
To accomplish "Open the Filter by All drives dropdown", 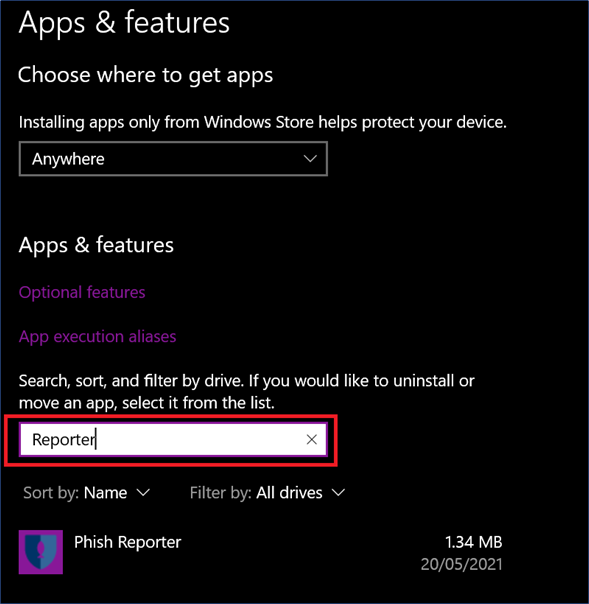I will pyautogui.click(x=267, y=493).
